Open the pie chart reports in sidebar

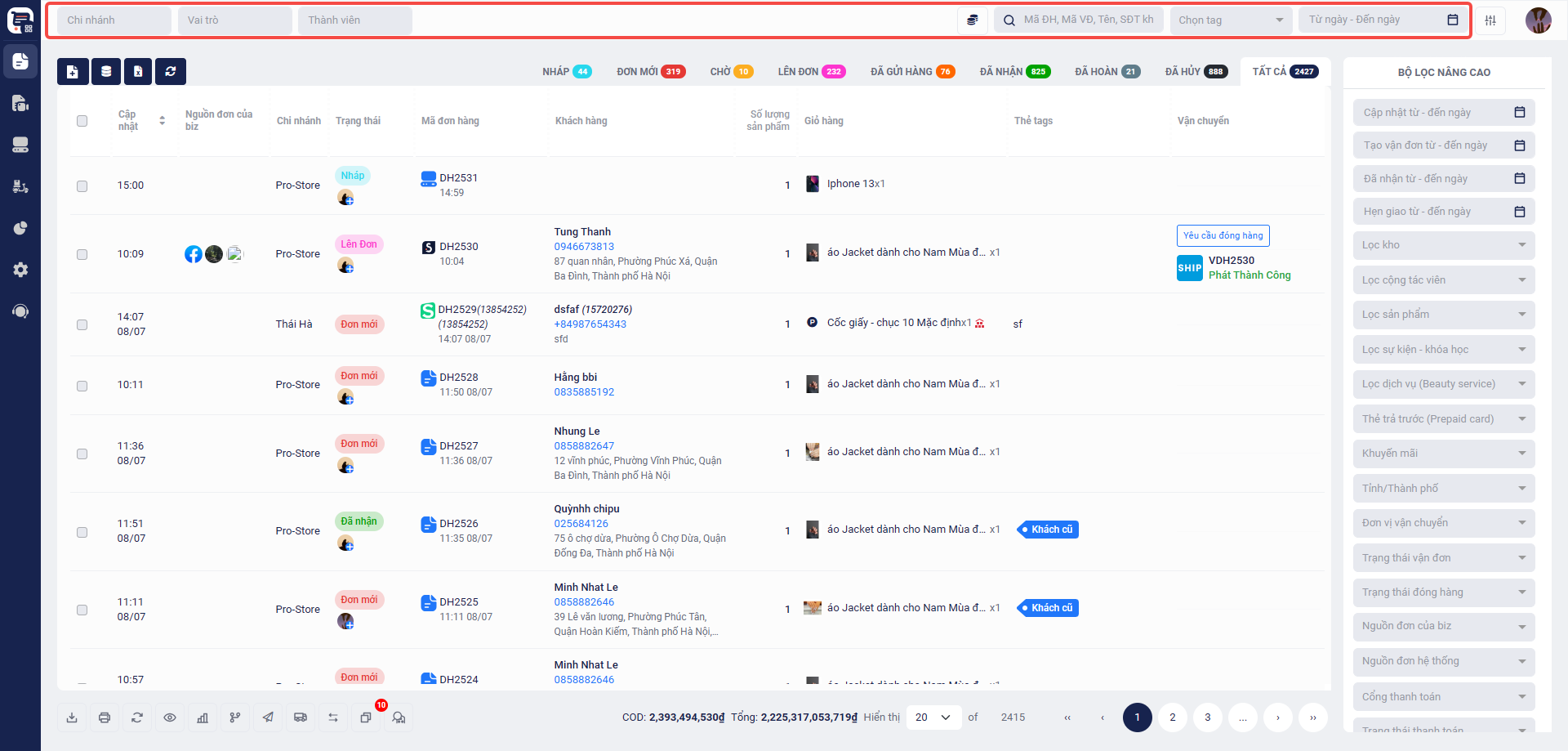pyautogui.click(x=20, y=228)
